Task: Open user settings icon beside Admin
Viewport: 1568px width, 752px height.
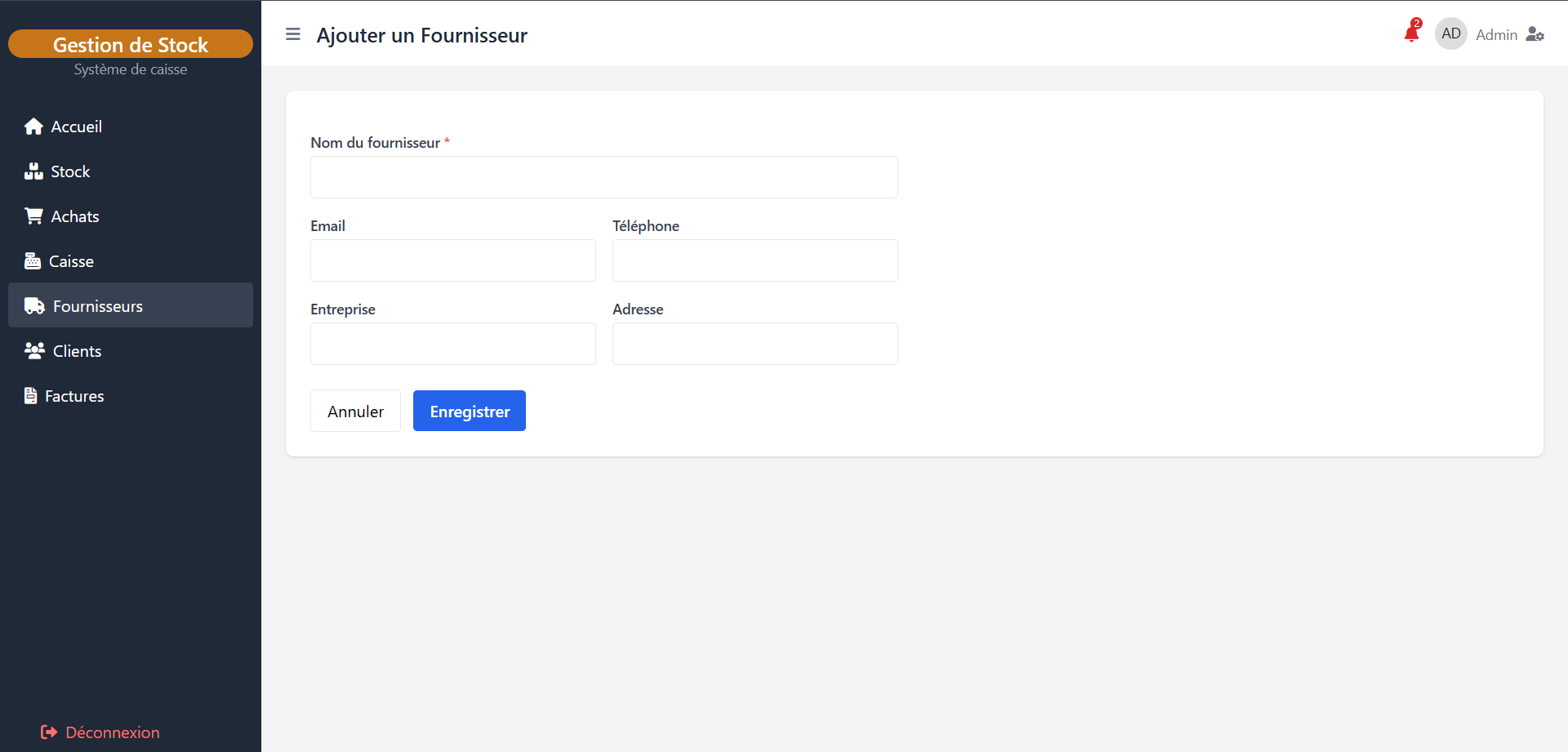Action: click(x=1535, y=34)
